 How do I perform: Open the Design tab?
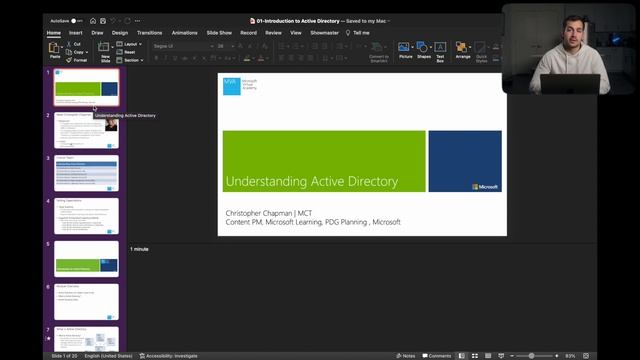click(120, 33)
